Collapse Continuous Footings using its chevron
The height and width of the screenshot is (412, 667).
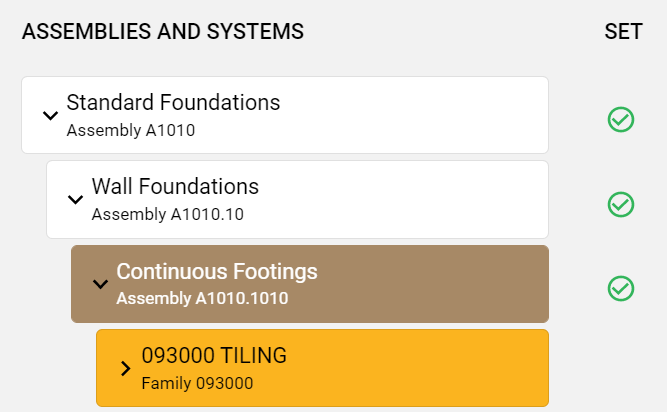point(100,284)
